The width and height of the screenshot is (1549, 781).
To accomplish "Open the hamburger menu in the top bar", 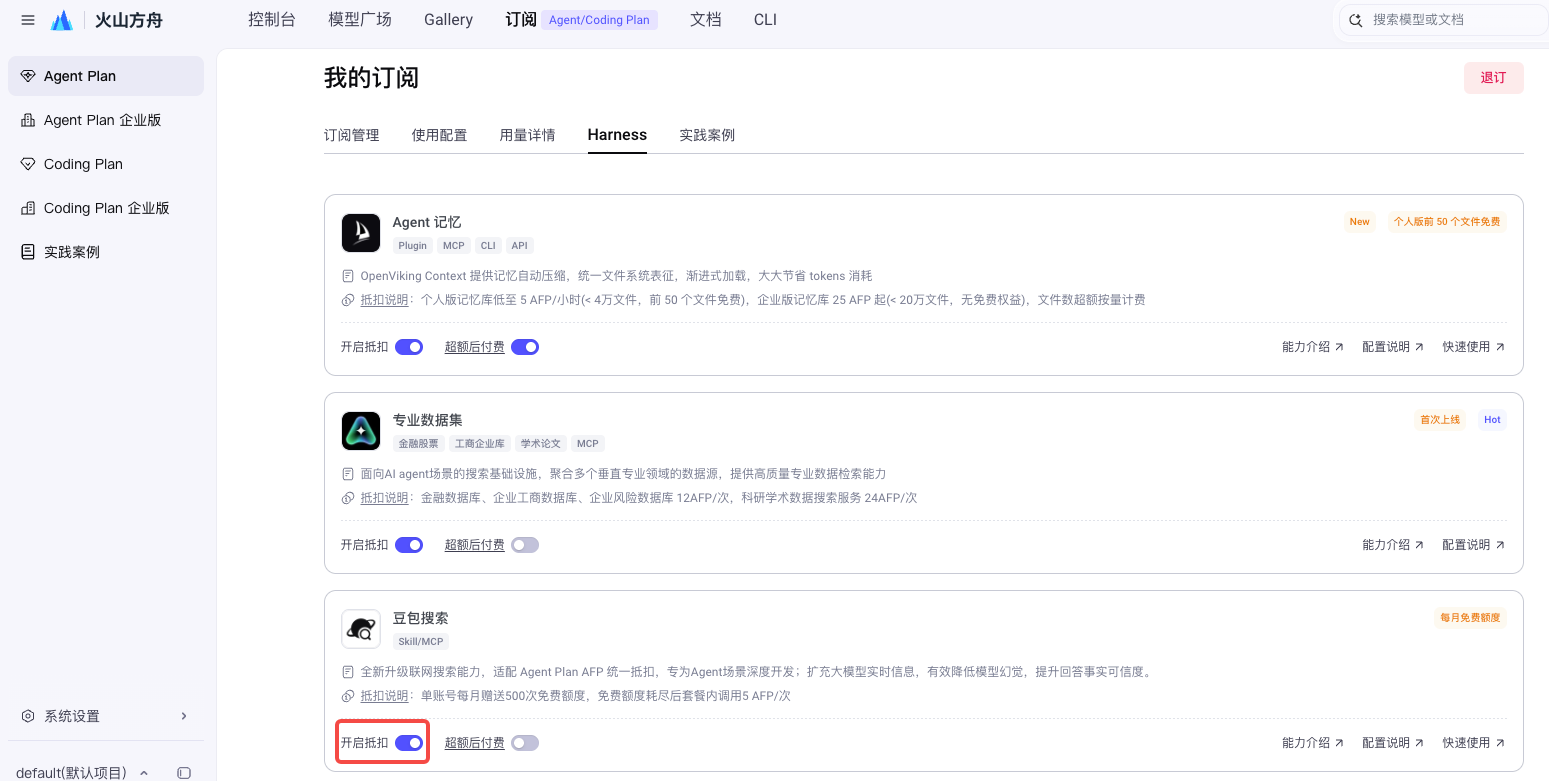I will [28, 20].
